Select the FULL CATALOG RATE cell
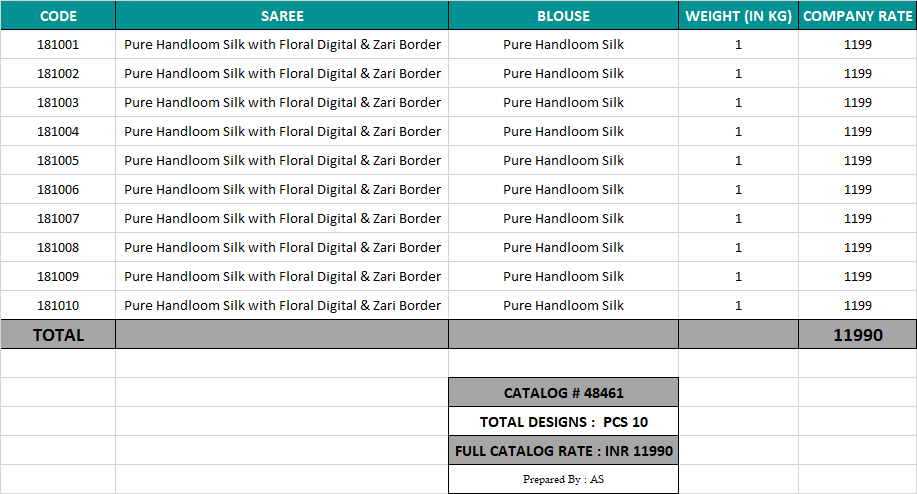Viewport: 917px width, 494px height. pyautogui.click(x=563, y=451)
